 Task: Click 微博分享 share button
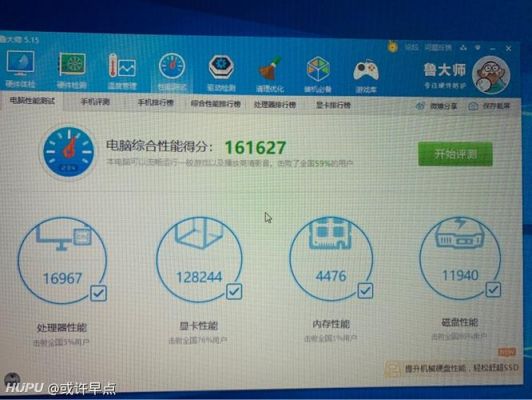tap(437, 106)
